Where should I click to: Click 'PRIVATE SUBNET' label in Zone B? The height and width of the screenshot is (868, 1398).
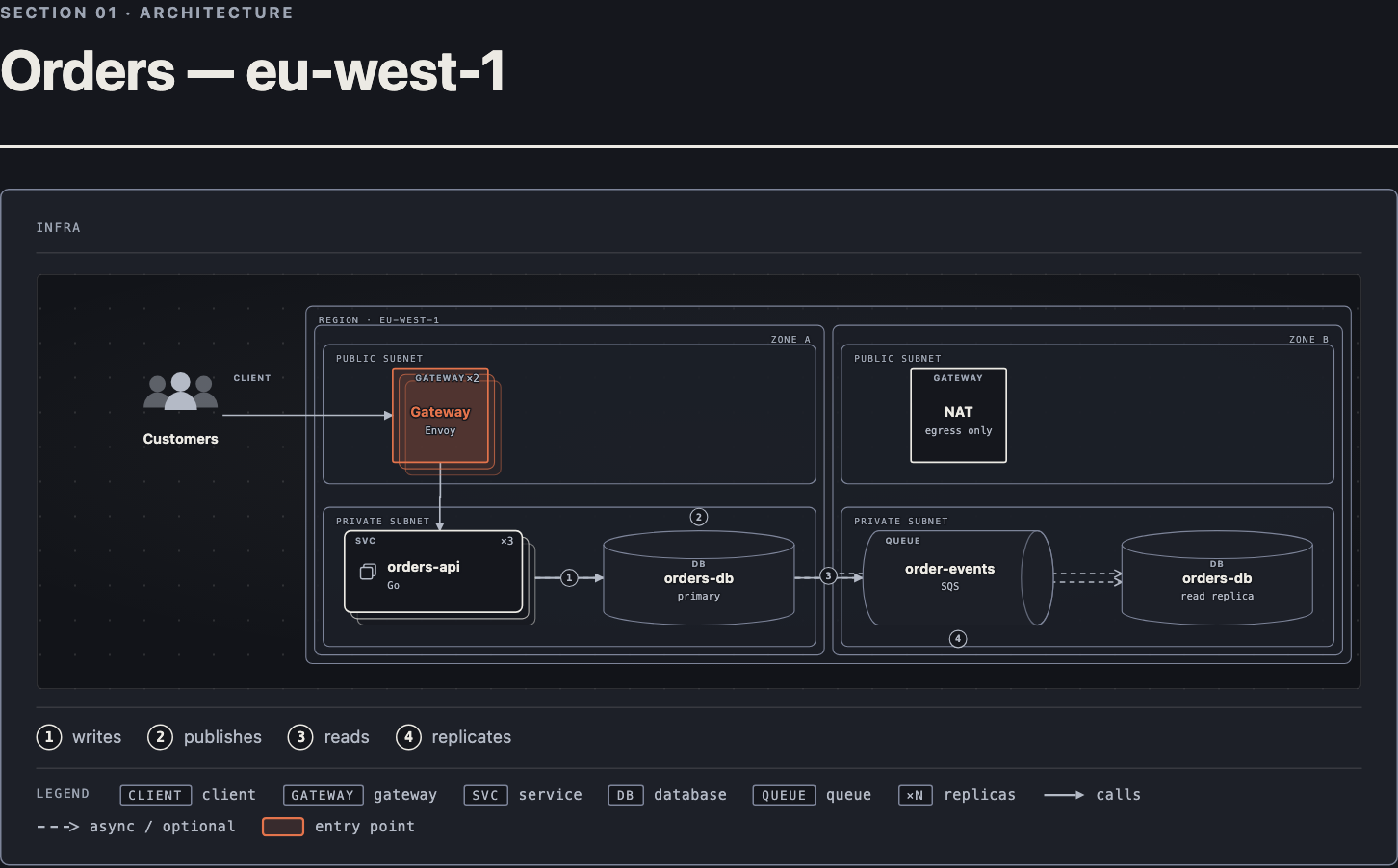point(901,522)
